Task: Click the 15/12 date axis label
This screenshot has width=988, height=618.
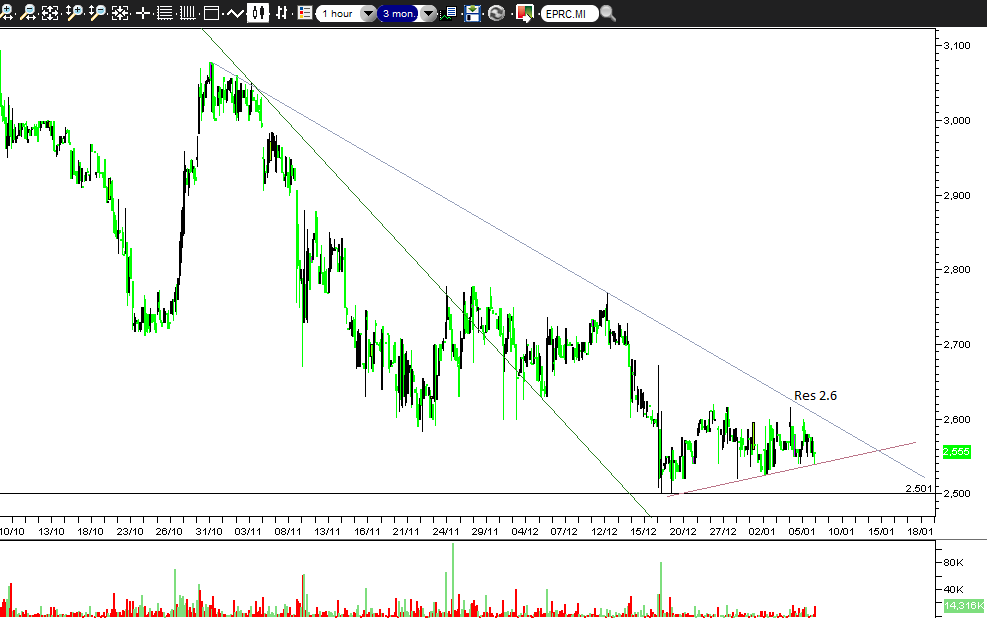Action: tap(643, 531)
